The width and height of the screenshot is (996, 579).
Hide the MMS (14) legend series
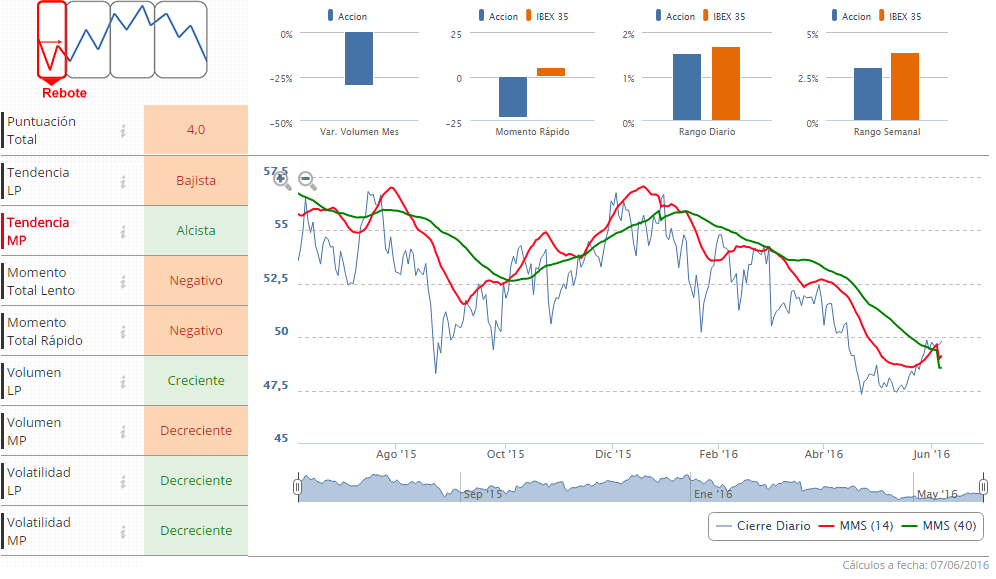click(855, 526)
